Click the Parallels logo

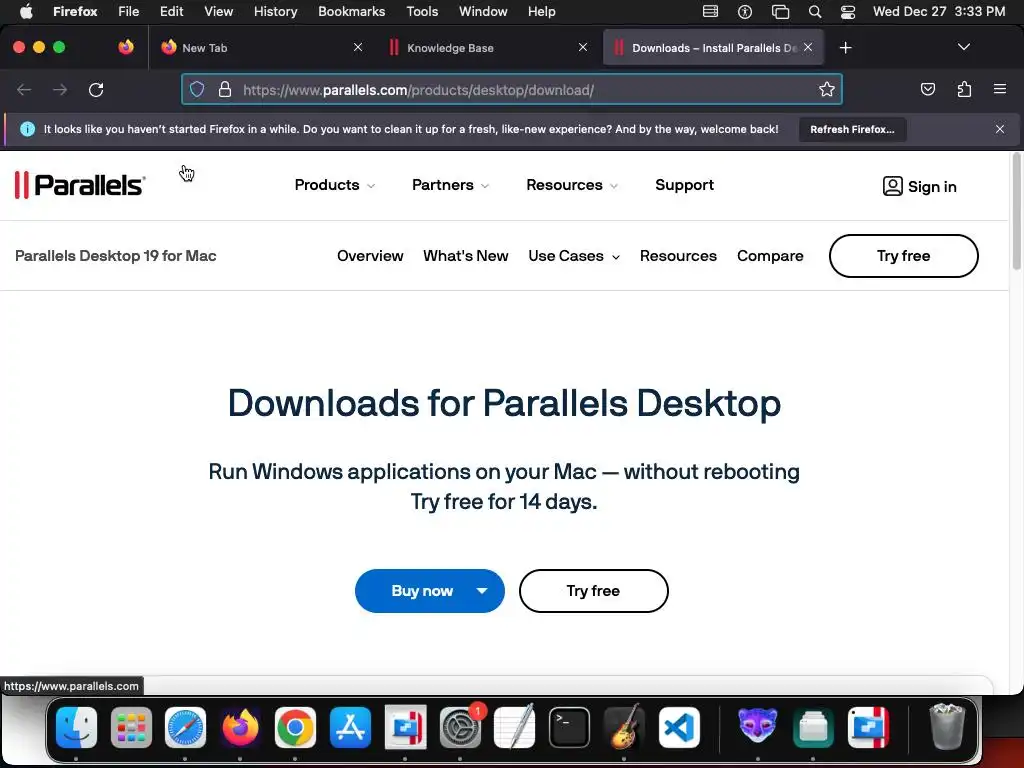coord(80,185)
